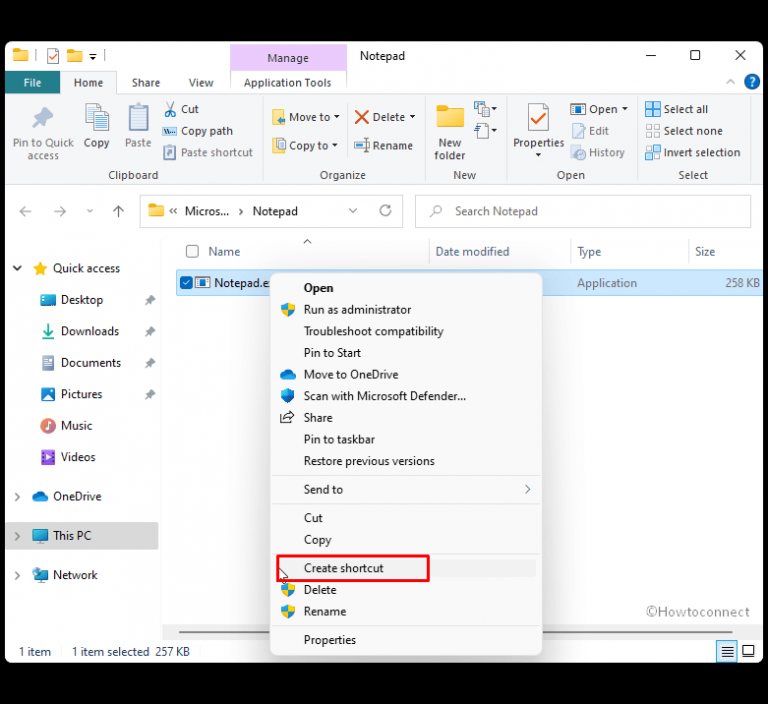The image size is (768, 704).
Task: Open the Delete dropdown arrow
Action: click(x=412, y=117)
